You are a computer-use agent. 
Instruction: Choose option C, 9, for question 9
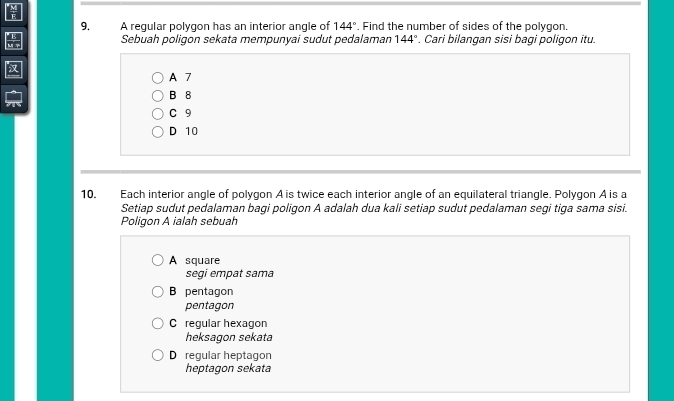pyautogui.click(x=158, y=113)
